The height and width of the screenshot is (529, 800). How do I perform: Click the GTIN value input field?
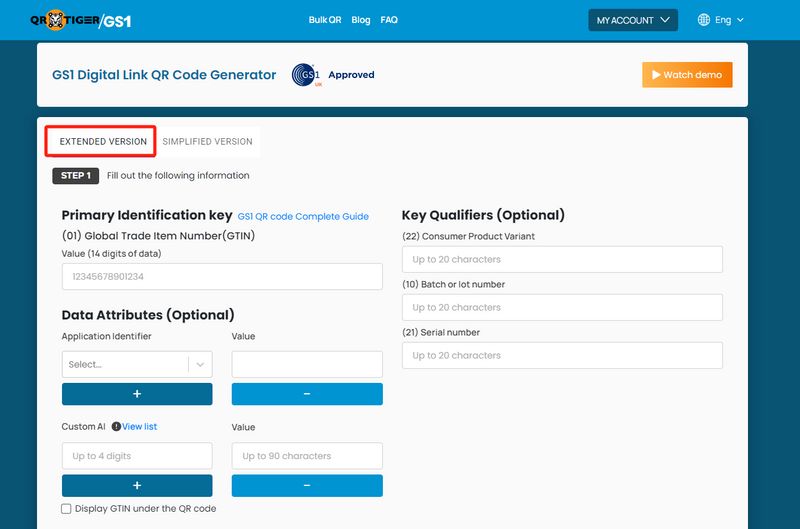coord(222,277)
